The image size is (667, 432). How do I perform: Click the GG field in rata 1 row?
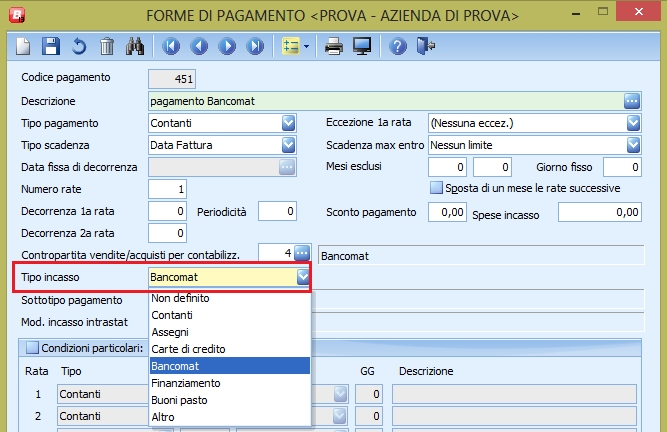368,394
